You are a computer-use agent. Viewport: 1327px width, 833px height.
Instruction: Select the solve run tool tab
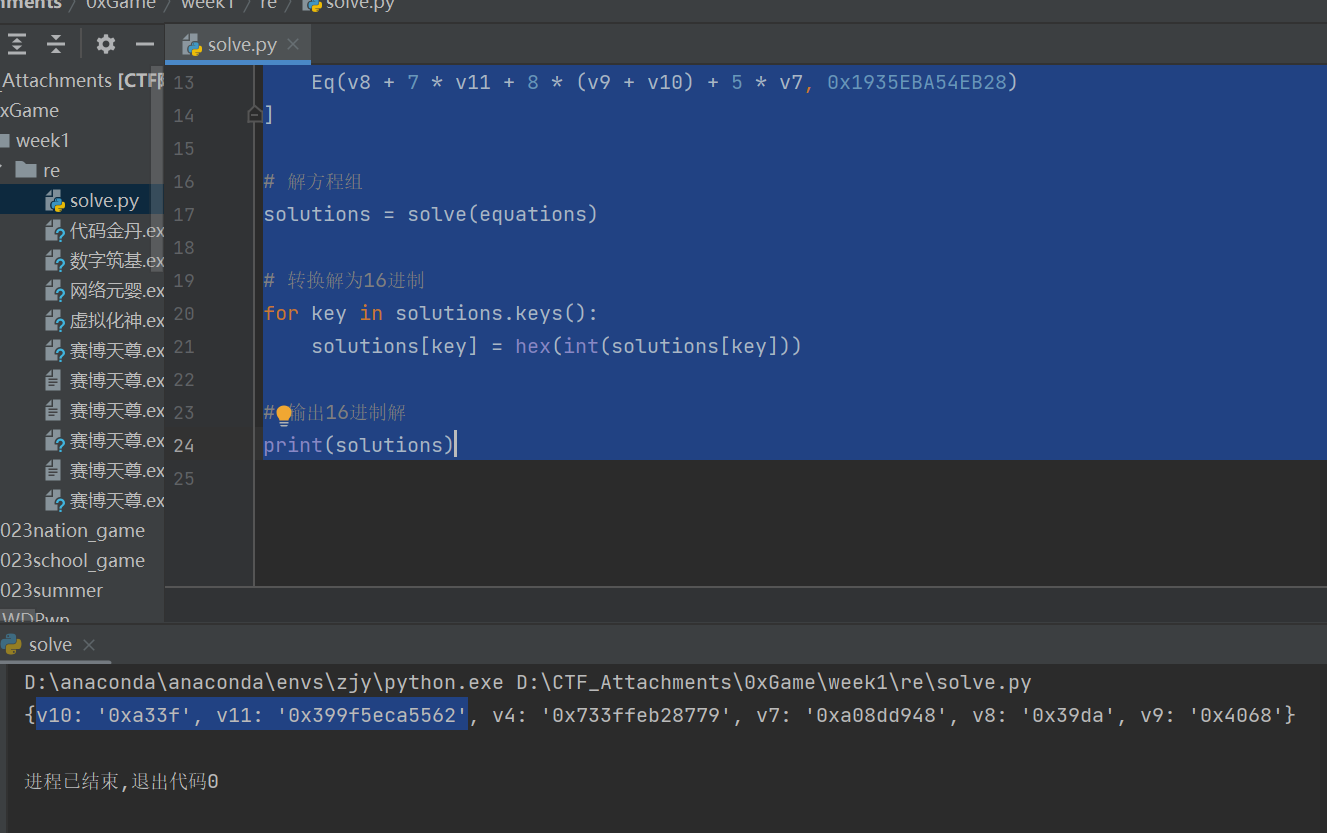pyautogui.click(x=50, y=644)
